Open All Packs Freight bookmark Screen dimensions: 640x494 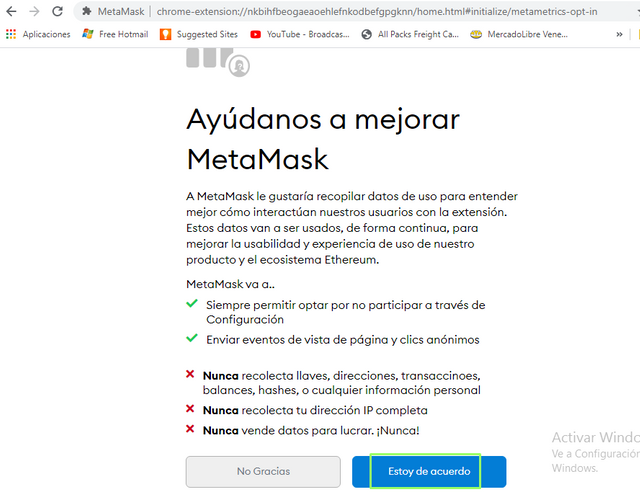[410, 34]
